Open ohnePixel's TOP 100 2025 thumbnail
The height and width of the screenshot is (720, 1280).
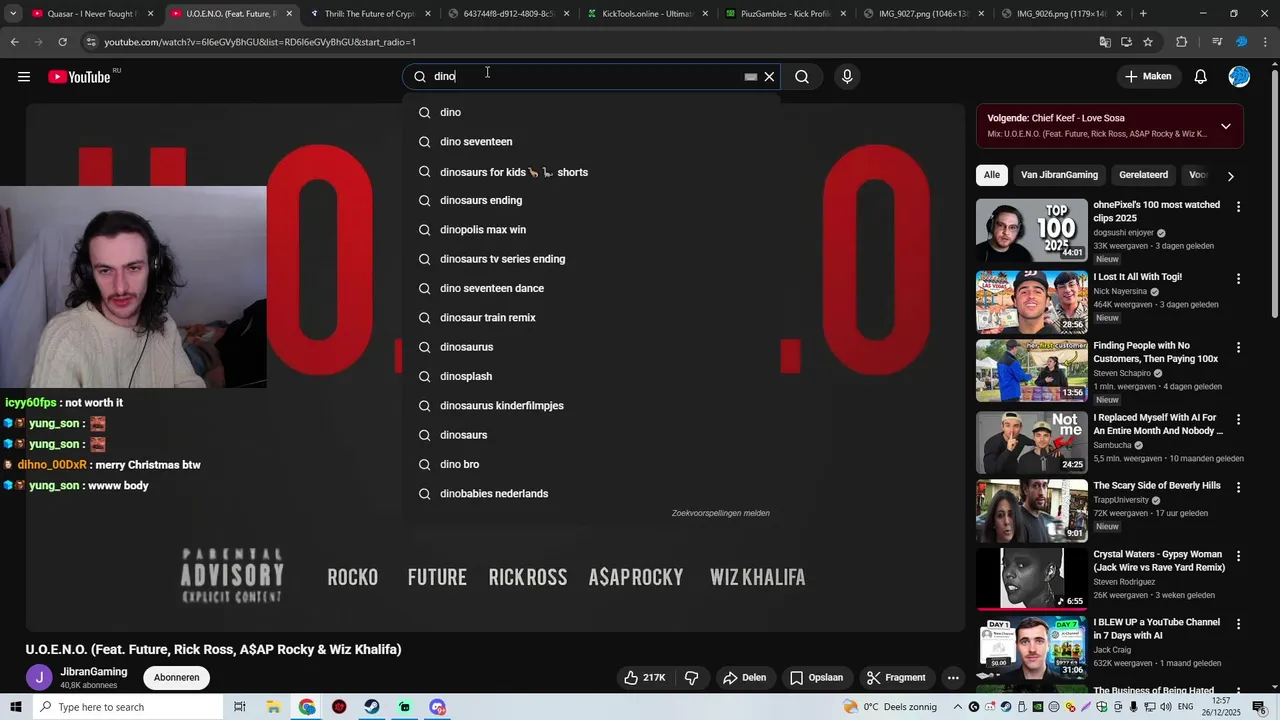tap(1031, 230)
